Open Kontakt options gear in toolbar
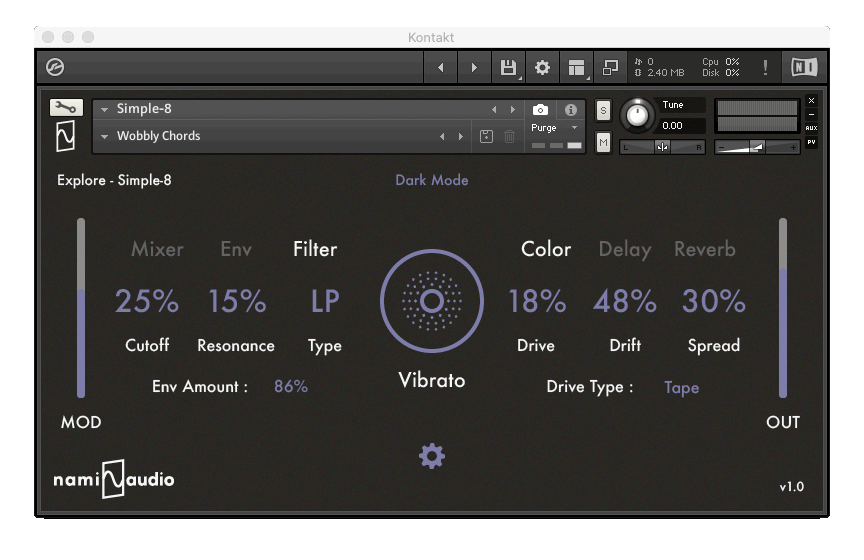Image resolution: width=864 pixels, height=560 pixels. [542, 67]
